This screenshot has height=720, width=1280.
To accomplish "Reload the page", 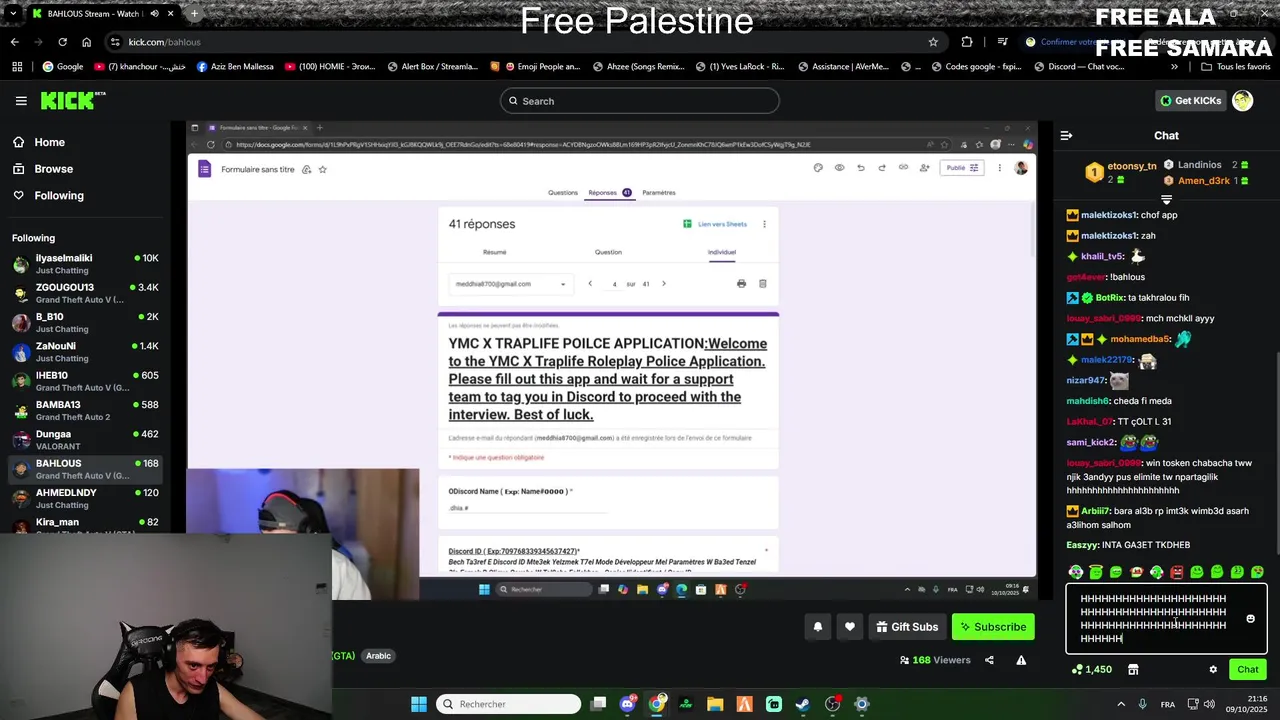I will [x=62, y=42].
